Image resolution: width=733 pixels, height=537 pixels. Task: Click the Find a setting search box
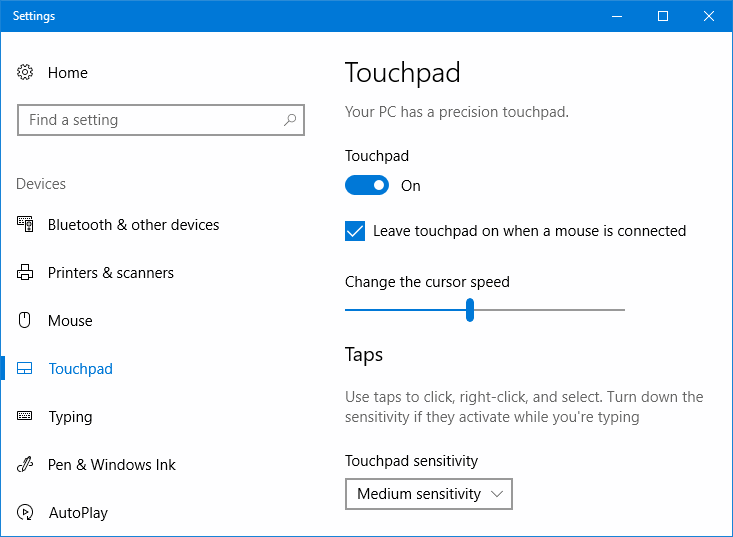[150, 120]
